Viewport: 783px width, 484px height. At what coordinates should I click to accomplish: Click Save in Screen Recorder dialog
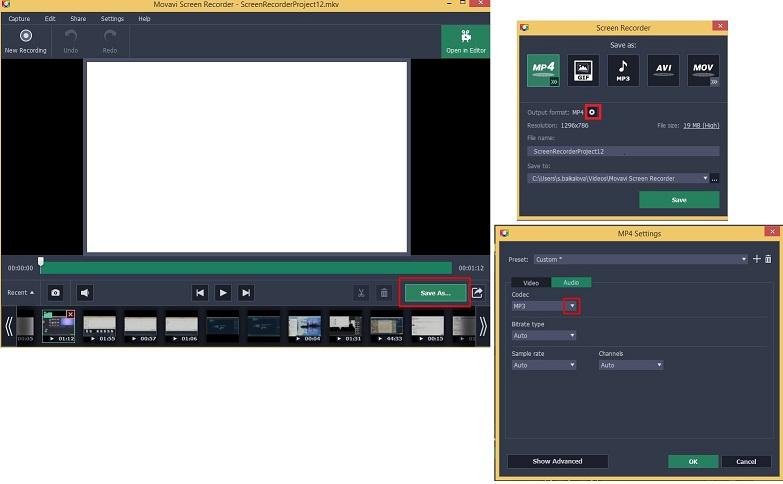pyautogui.click(x=679, y=200)
